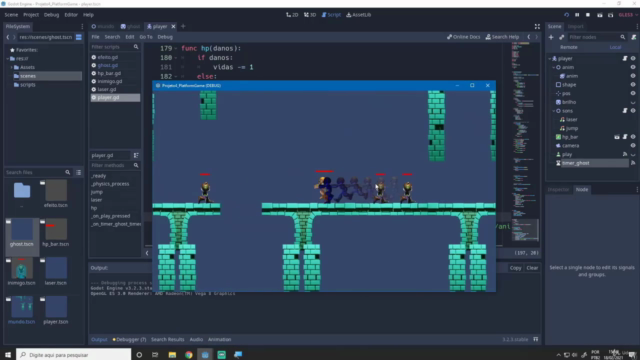Go to next script edit location

pos(537,37)
